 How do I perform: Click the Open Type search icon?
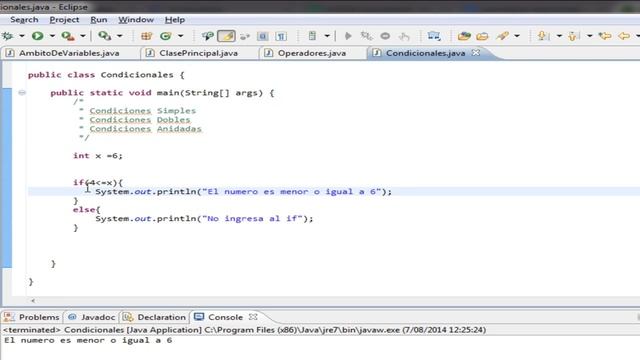(207, 36)
